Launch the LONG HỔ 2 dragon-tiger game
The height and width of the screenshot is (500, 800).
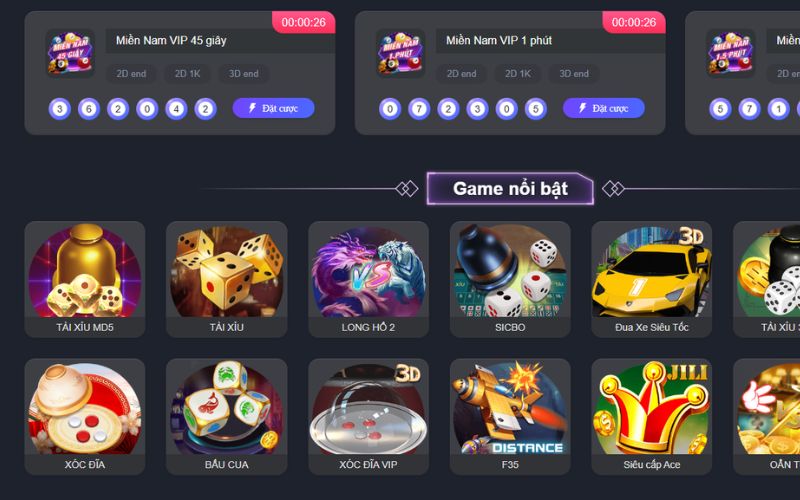click(x=368, y=279)
